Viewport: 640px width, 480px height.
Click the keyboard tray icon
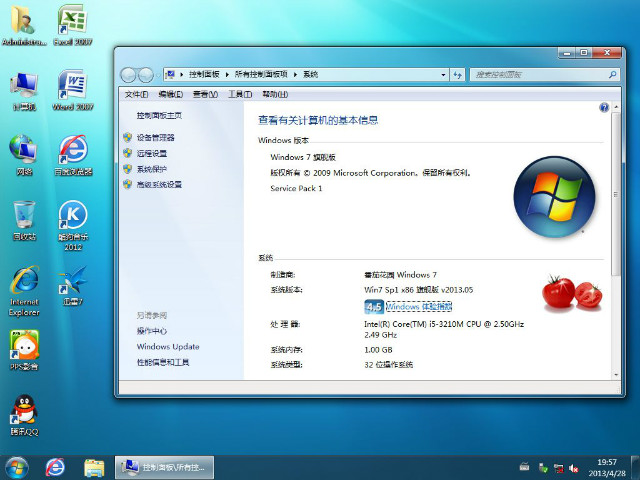pyautogui.click(x=524, y=467)
